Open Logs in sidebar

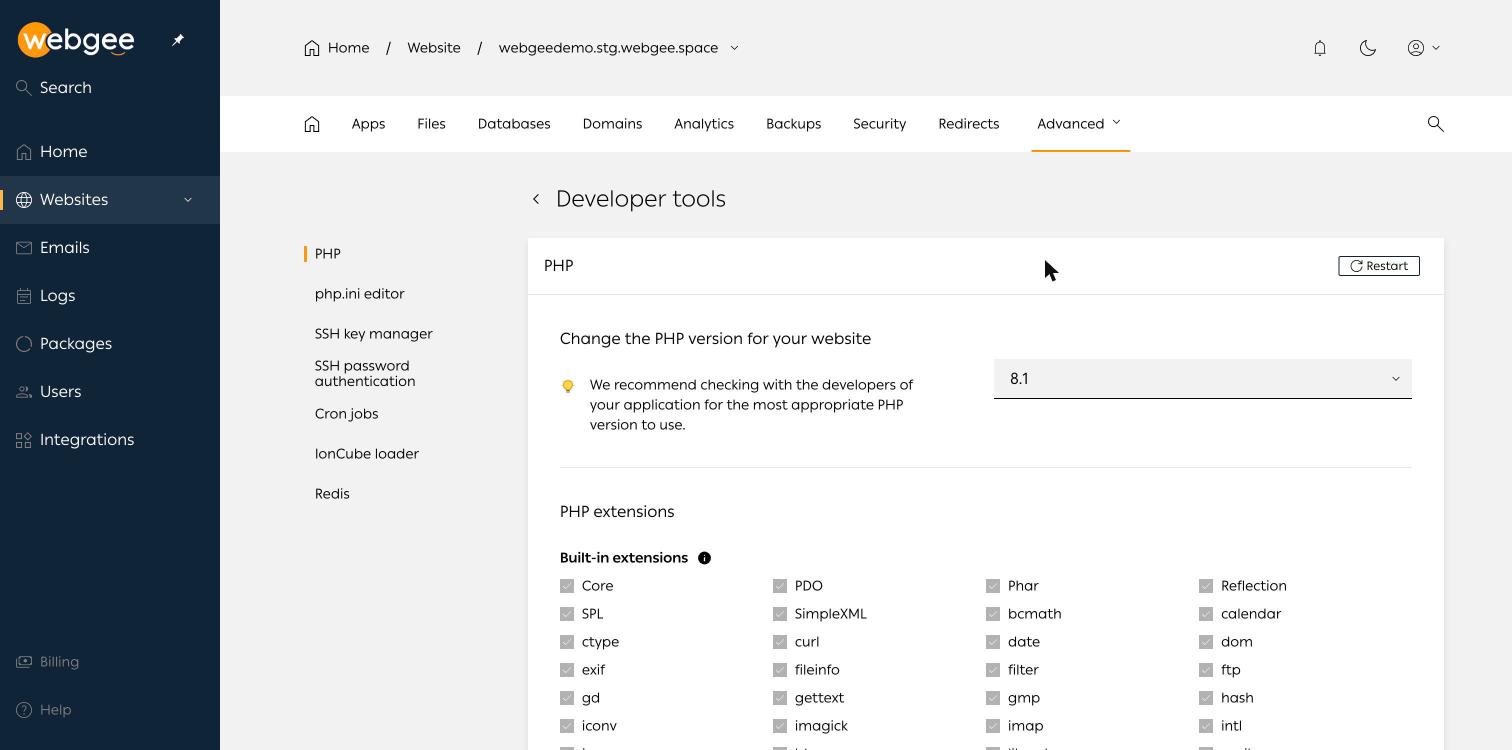click(110, 296)
